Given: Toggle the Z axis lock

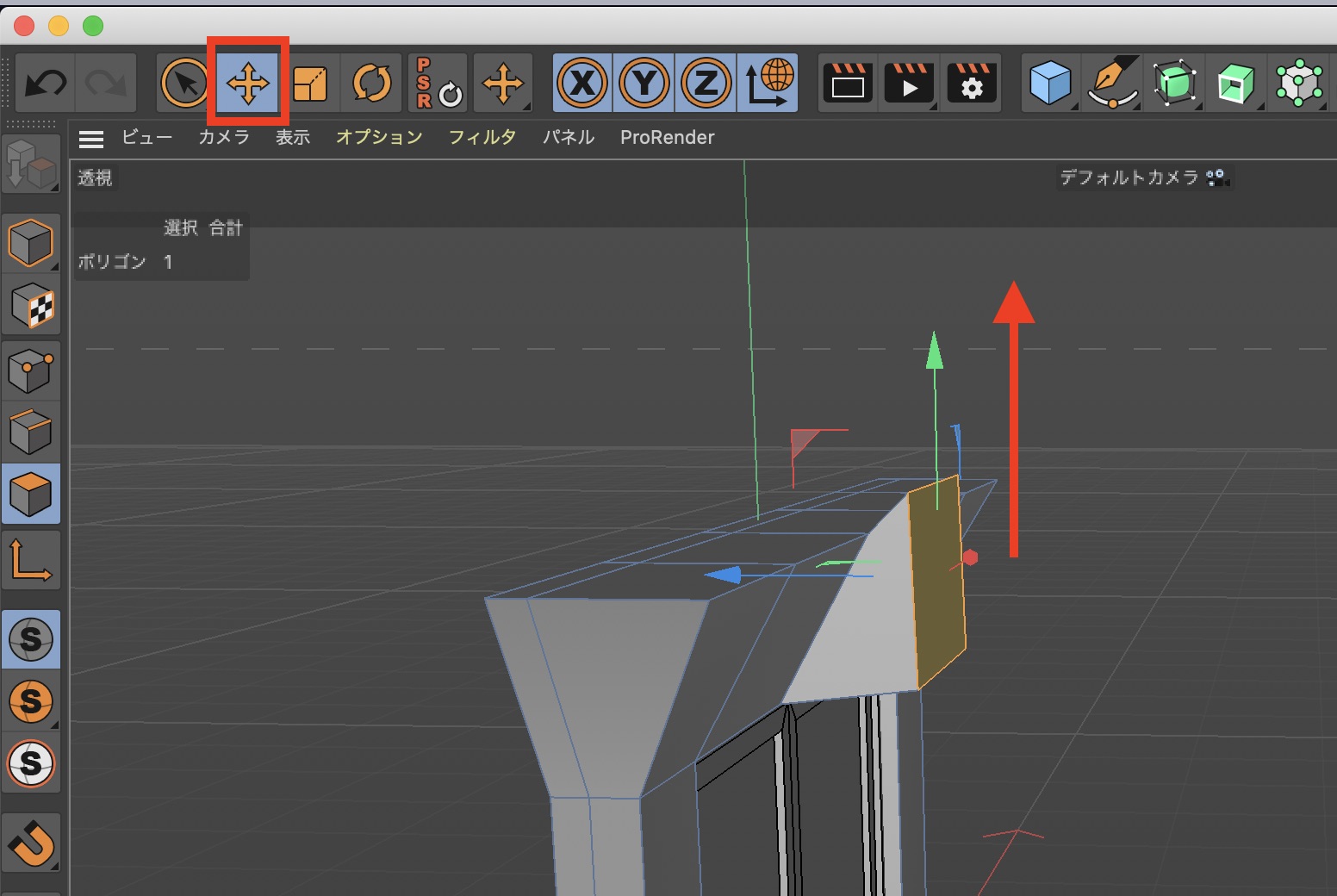Looking at the screenshot, I should (x=706, y=84).
